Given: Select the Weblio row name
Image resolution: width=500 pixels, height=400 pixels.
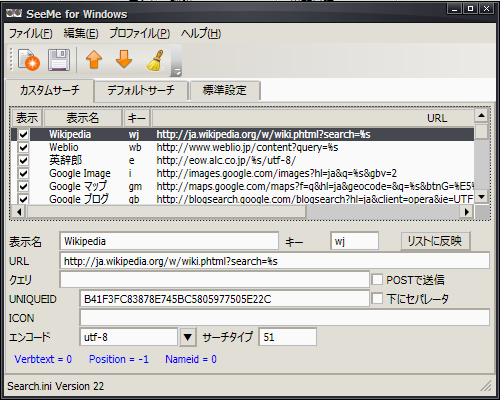Looking at the screenshot, I should 64,147.
